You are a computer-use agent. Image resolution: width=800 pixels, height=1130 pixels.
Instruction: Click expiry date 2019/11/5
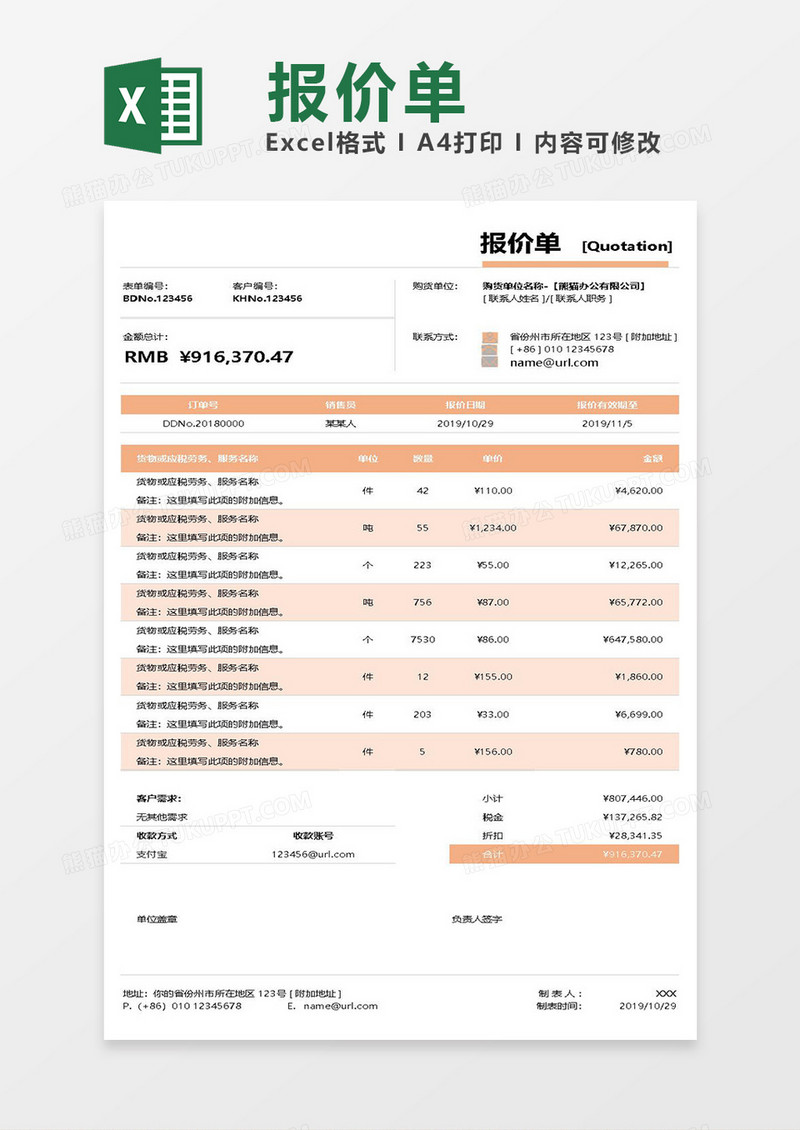click(x=607, y=424)
